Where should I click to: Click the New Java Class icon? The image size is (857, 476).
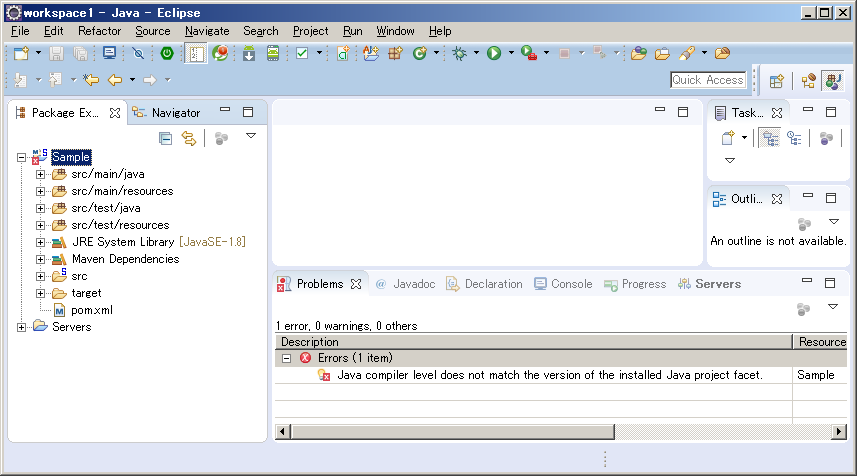[420, 53]
